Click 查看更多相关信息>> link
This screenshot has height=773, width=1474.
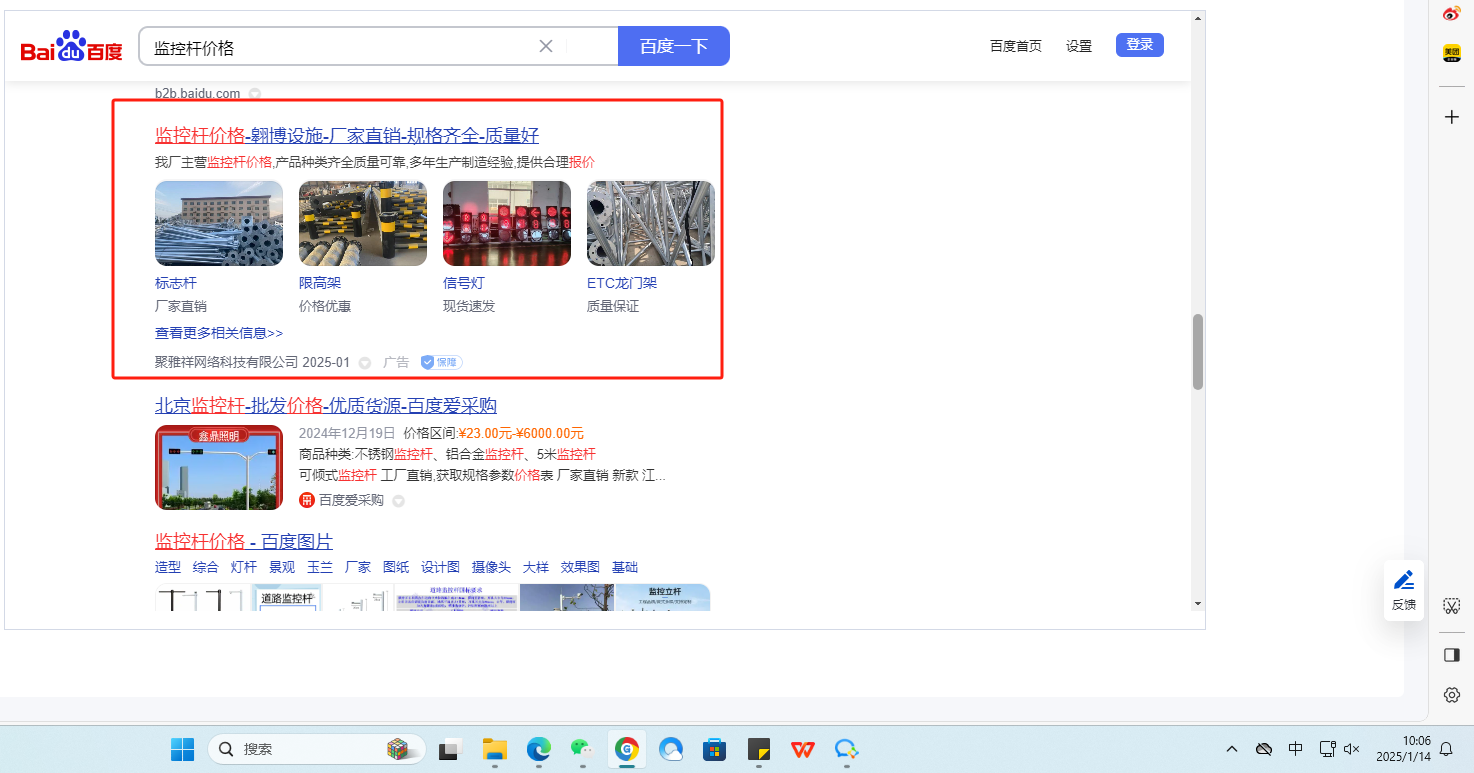coord(219,333)
